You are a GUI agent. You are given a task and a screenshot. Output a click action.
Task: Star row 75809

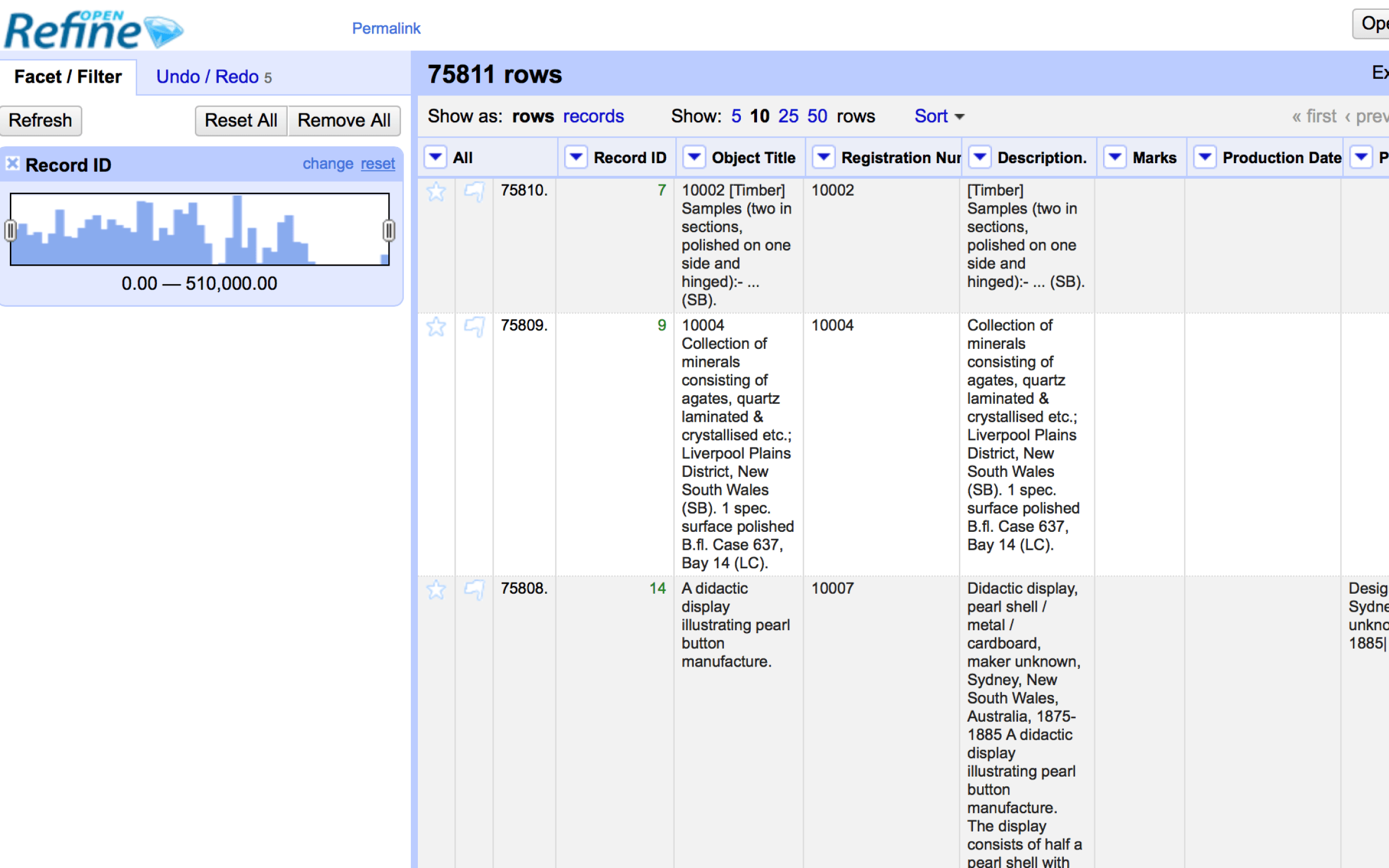[436, 327]
